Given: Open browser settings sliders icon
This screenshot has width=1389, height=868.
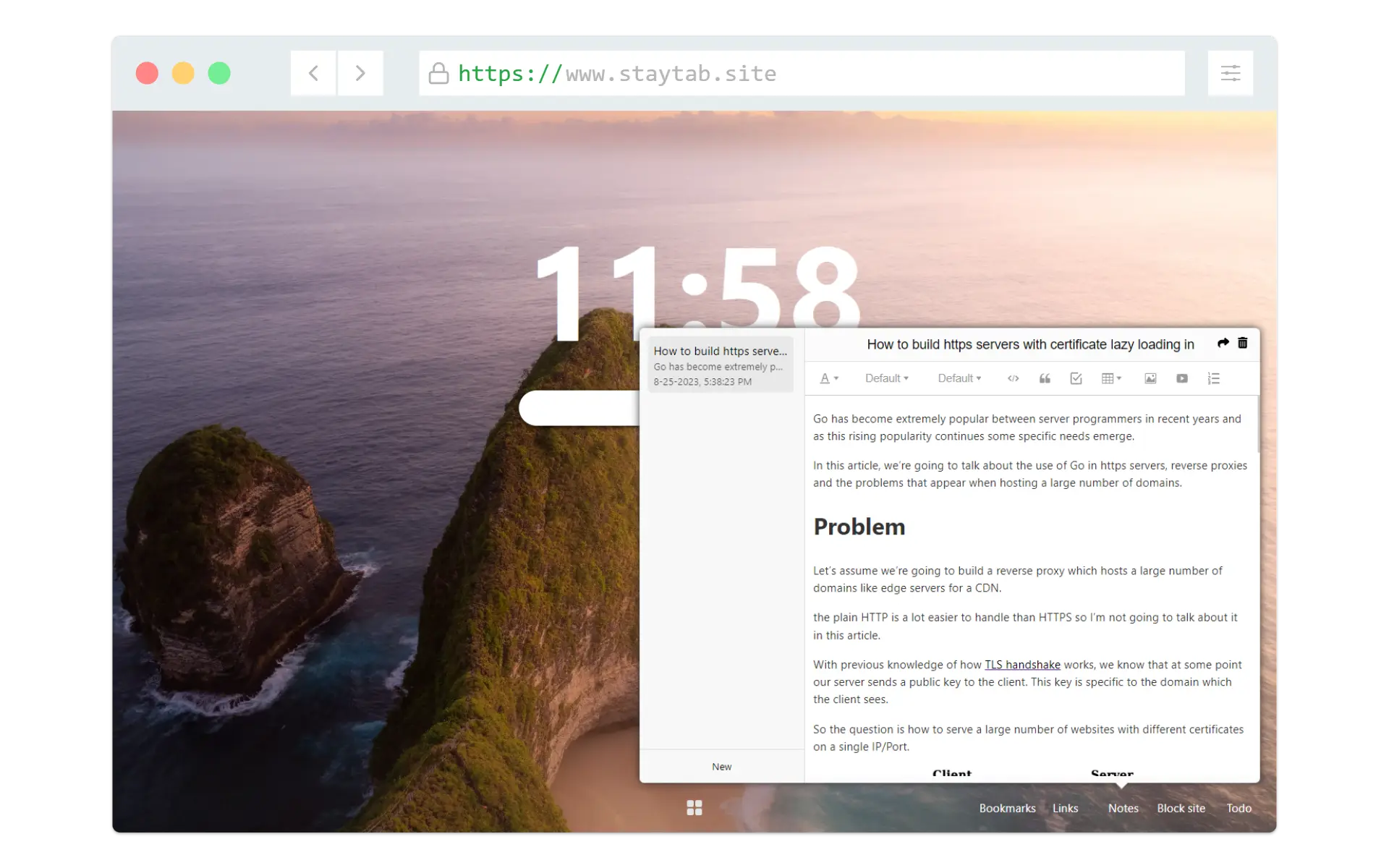Looking at the screenshot, I should pos(1231,73).
